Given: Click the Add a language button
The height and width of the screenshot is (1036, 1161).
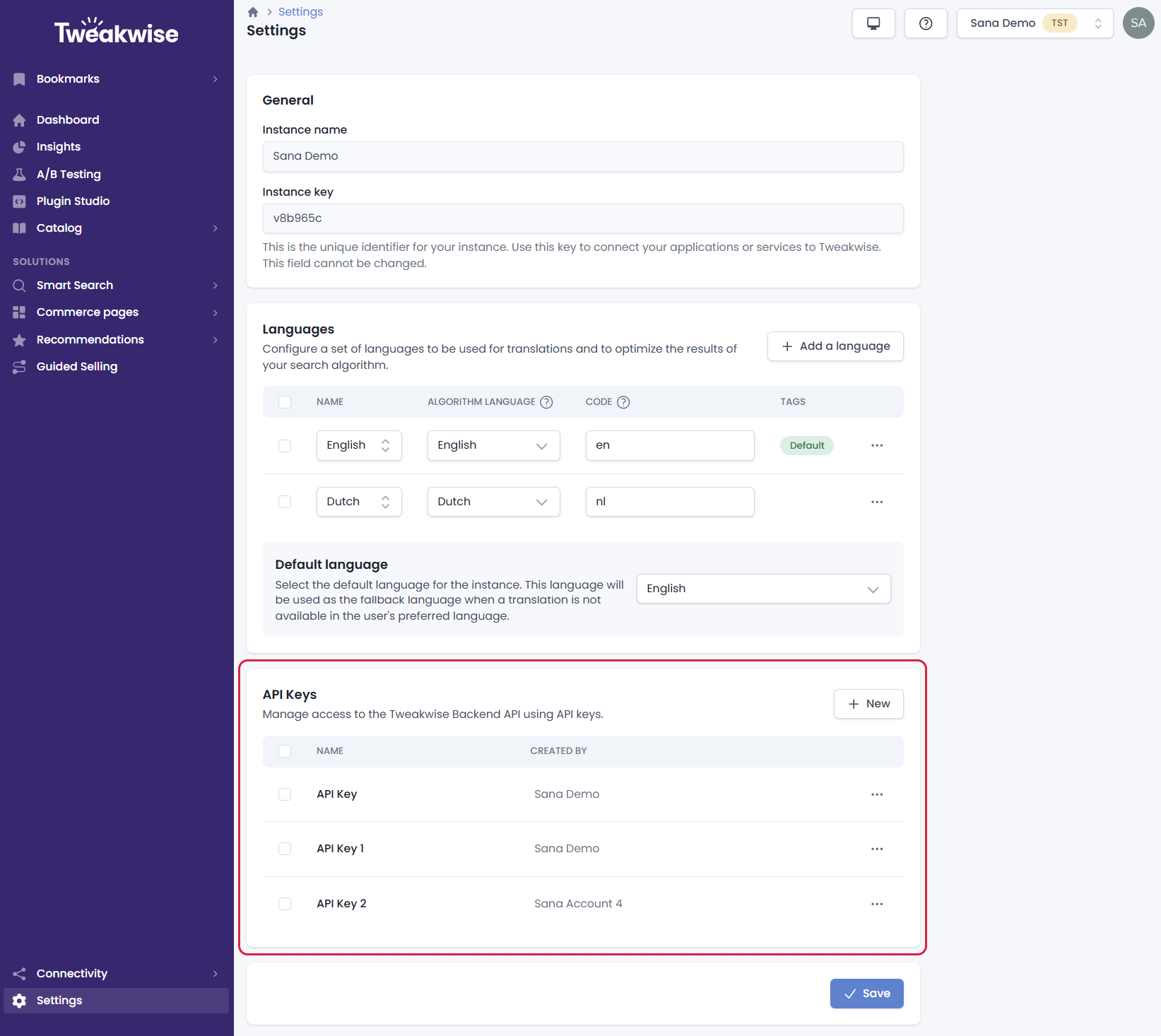Looking at the screenshot, I should (x=835, y=346).
